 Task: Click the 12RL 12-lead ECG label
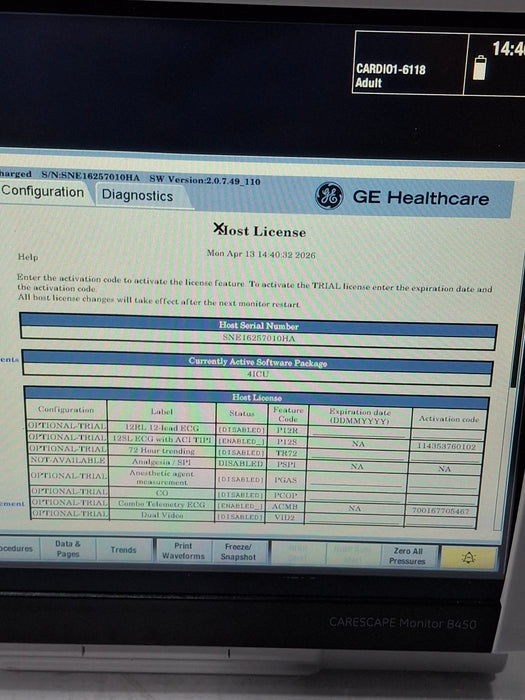tap(162, 428)
